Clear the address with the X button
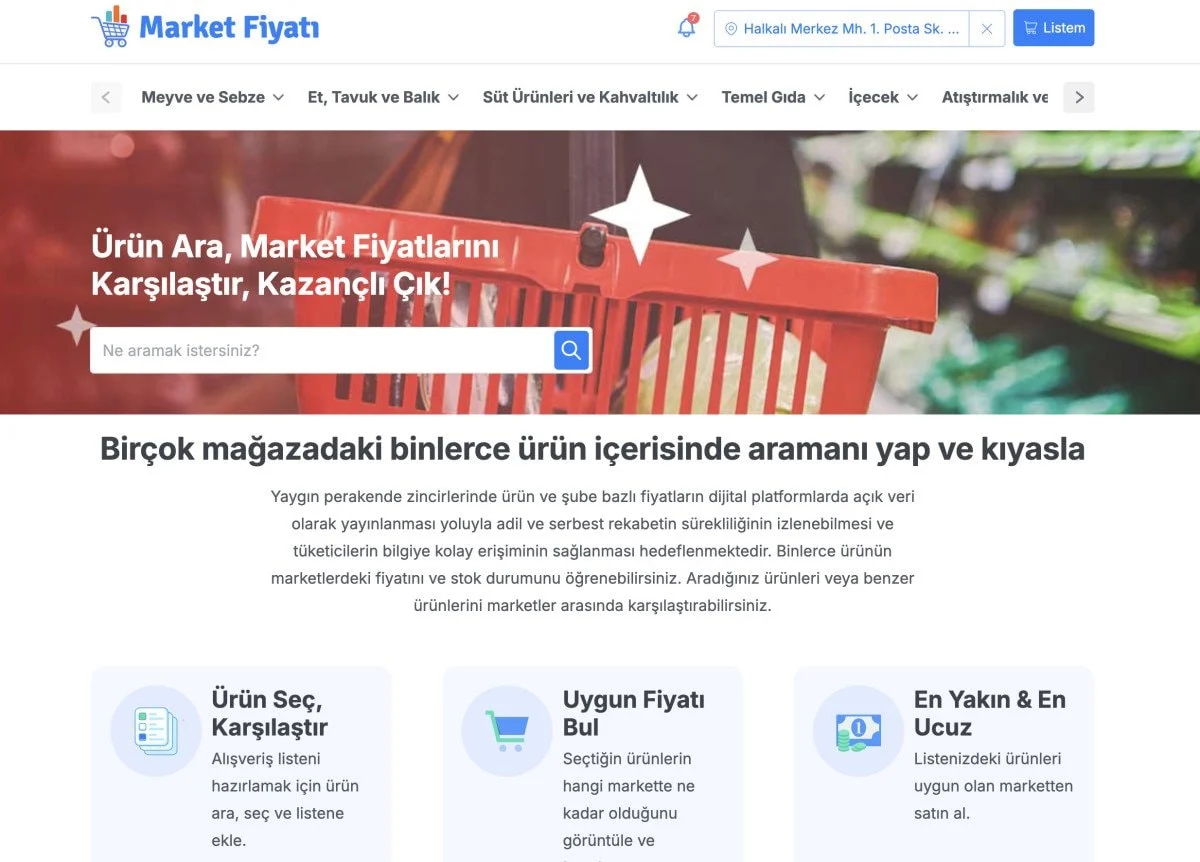The image size is (1200, 862). pos(987,28)
